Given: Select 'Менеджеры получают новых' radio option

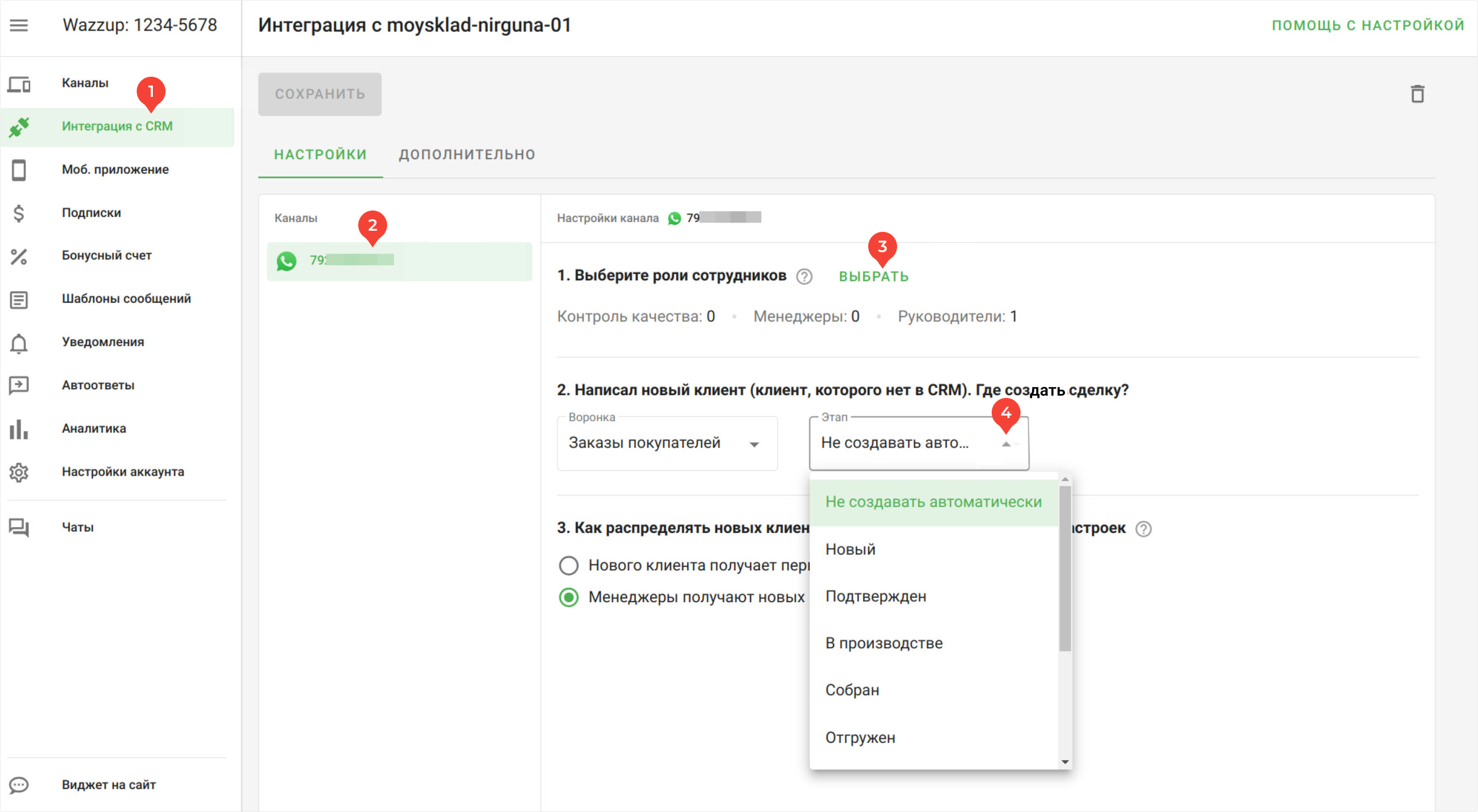Looking at the screenshot, I should pos(569,597).
